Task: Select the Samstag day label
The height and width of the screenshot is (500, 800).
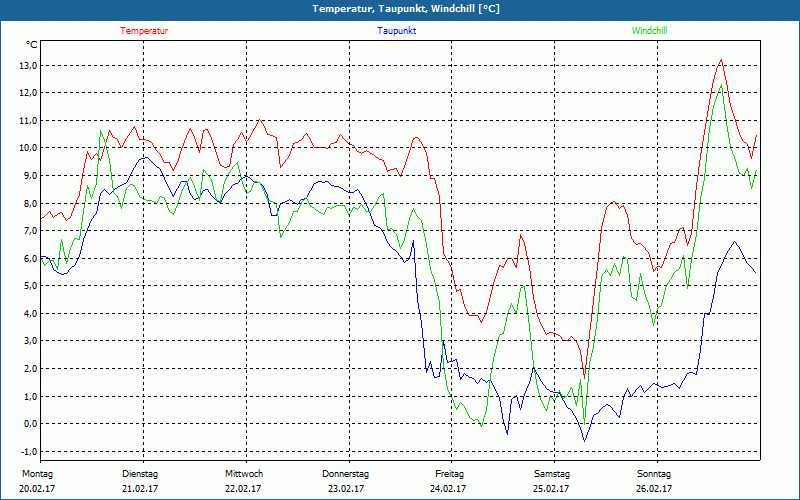Action: tap(552, 474)
